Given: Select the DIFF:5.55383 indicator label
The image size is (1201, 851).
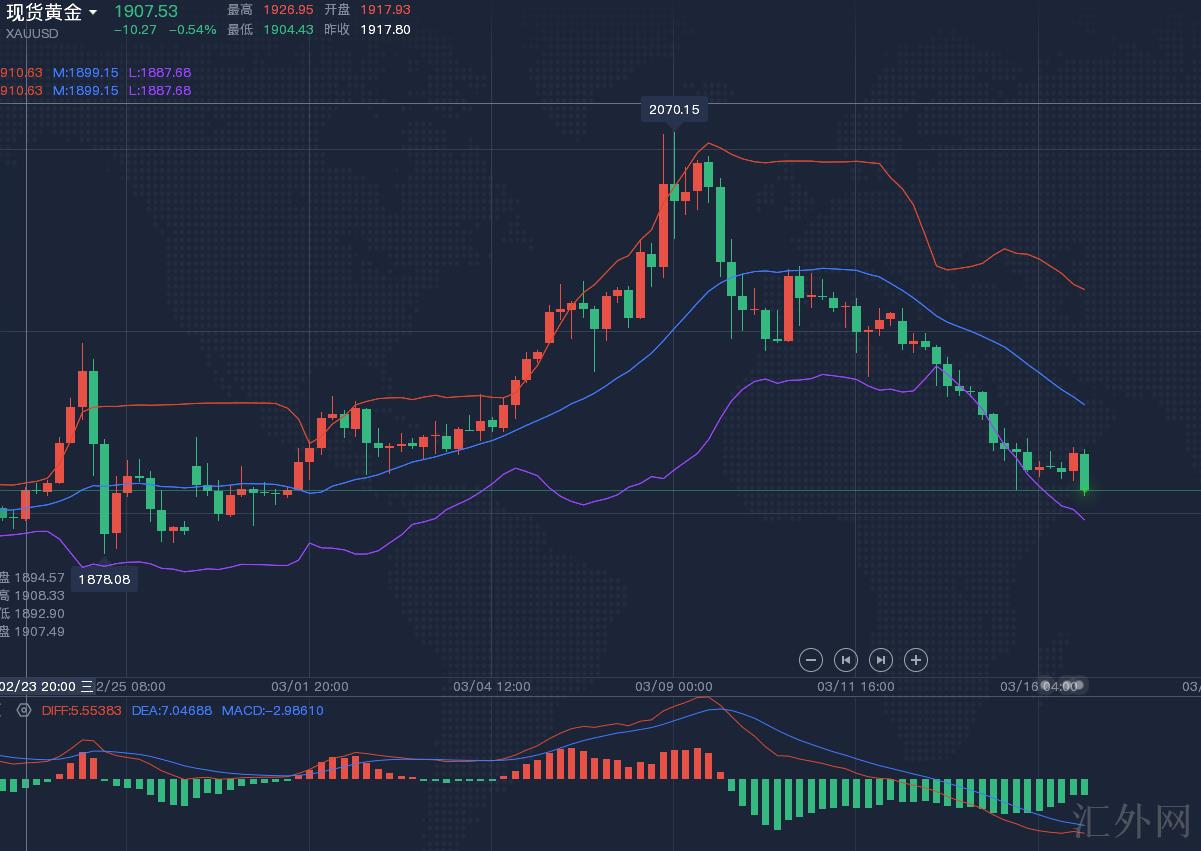Looking at the screenshot, I should 81,711.
